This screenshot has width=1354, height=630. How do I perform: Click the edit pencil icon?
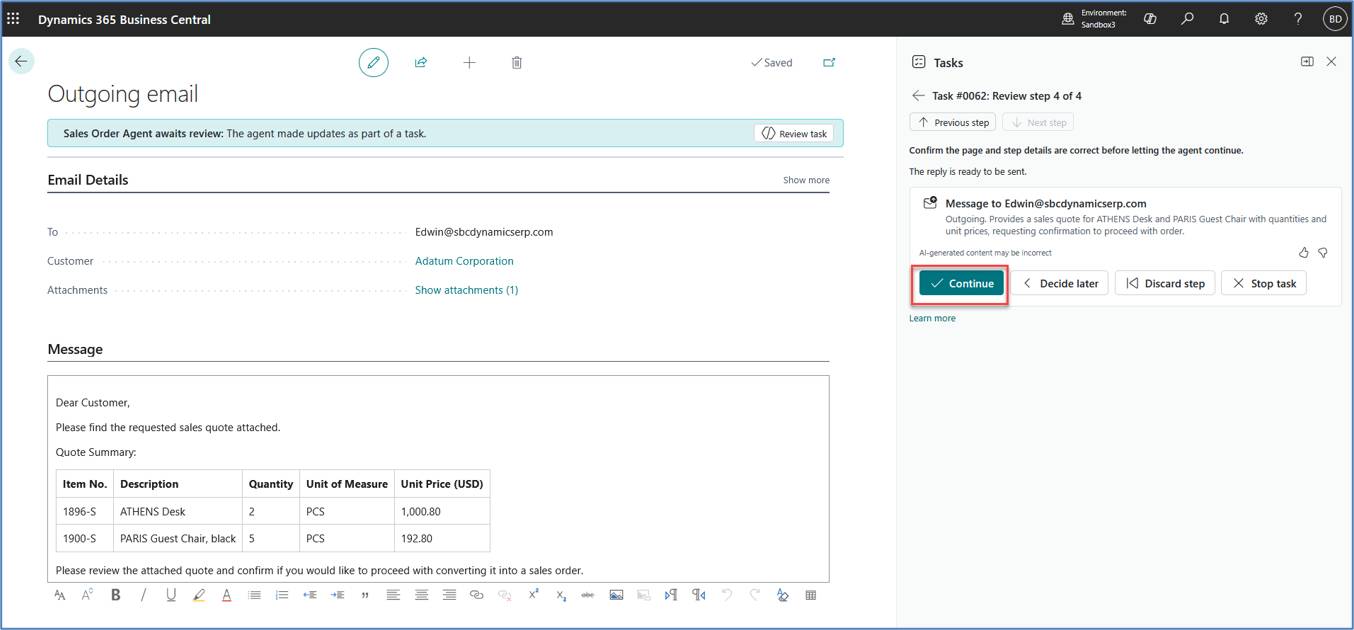374,62
